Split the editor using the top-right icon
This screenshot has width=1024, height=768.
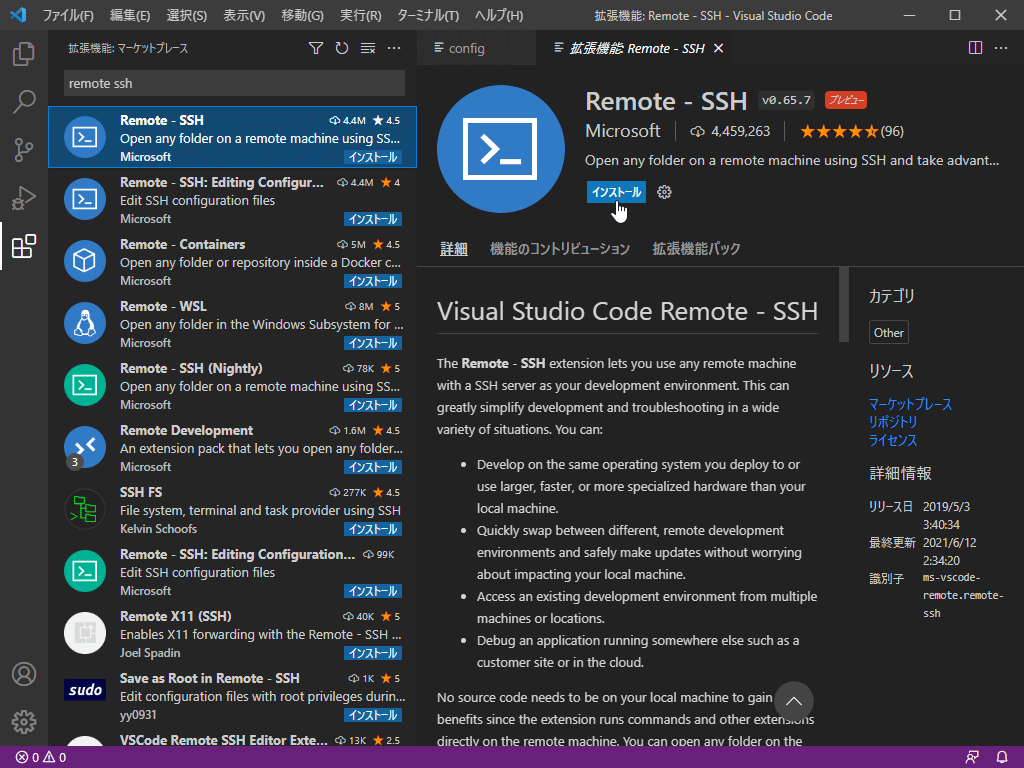pos(974,47)
